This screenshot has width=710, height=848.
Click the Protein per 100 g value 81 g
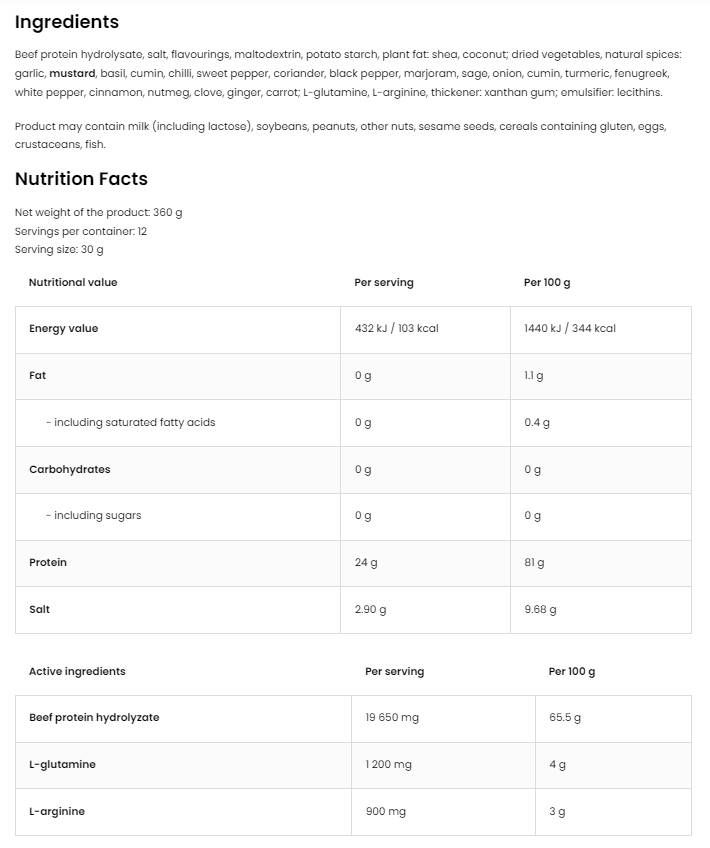coord(534,562)
